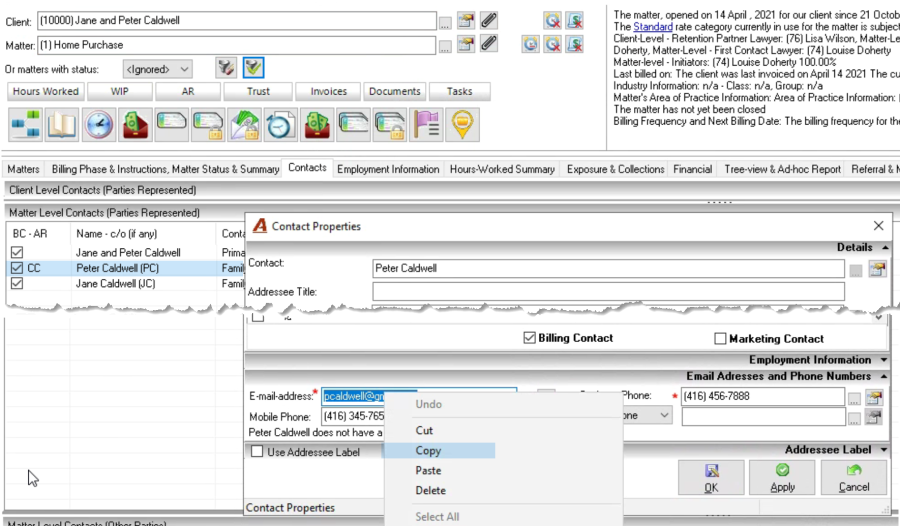Open the envelope with cash and padlock icon
900x526 pixels.
click(245, 125)
